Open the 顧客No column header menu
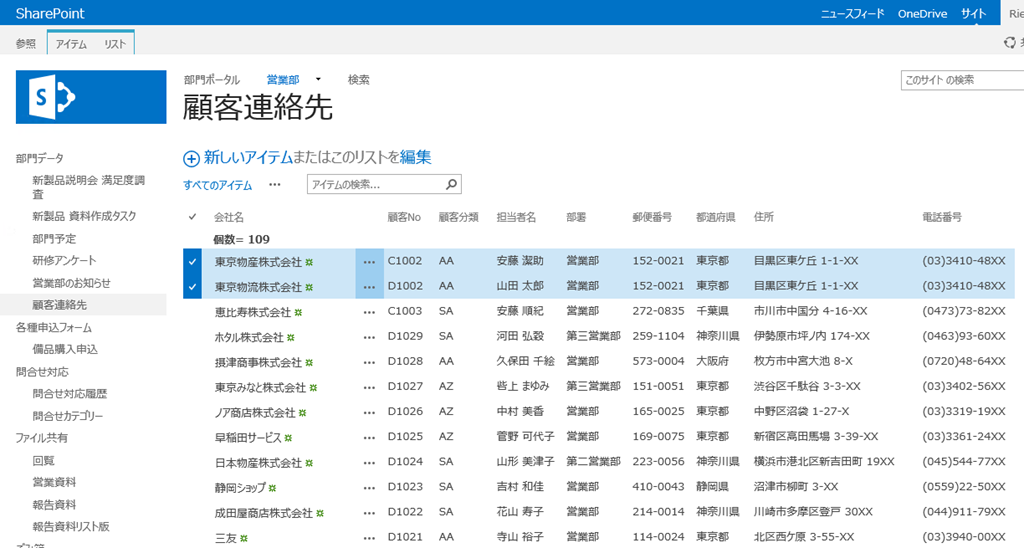This screenshot has width=1024, height=548. click(404, 217)
